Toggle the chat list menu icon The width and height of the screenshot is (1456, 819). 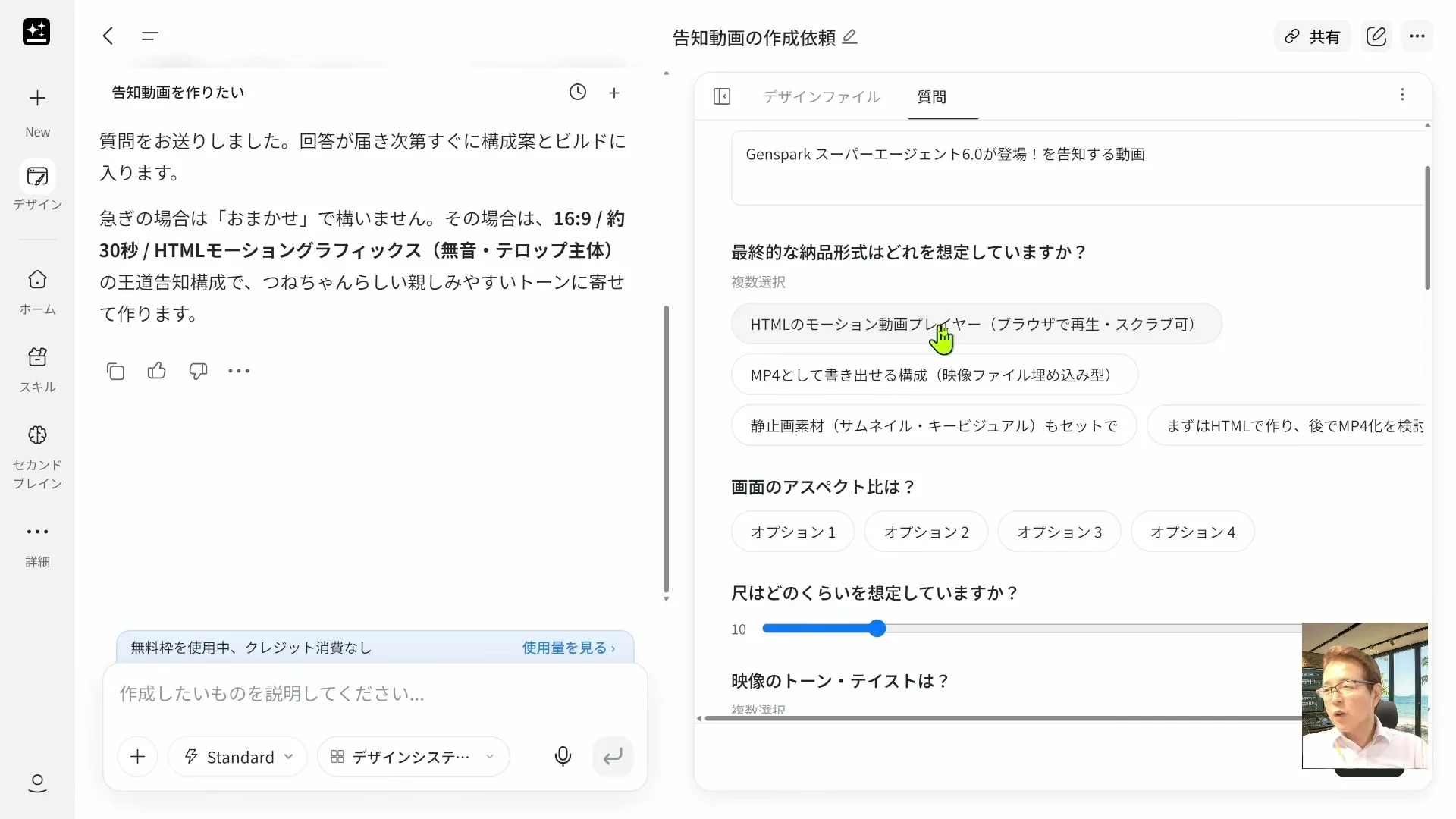point(150,36)
